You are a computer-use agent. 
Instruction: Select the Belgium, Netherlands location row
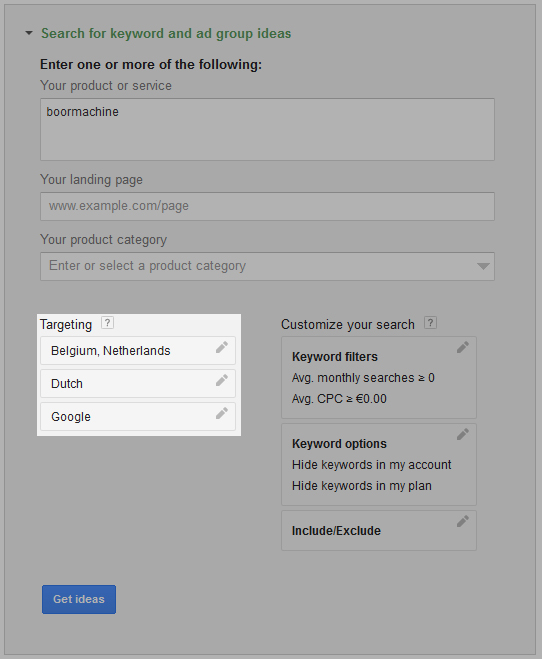coord(138,351)
